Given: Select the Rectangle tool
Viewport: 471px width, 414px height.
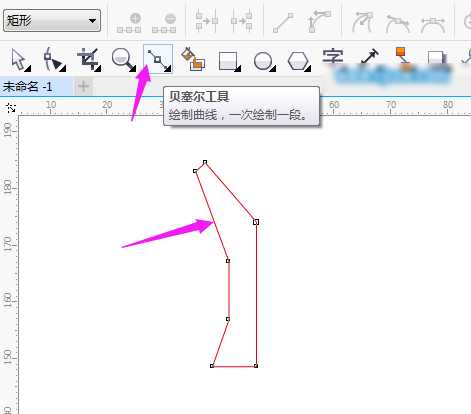Looking at the screenshot, I should pos(228,61).
